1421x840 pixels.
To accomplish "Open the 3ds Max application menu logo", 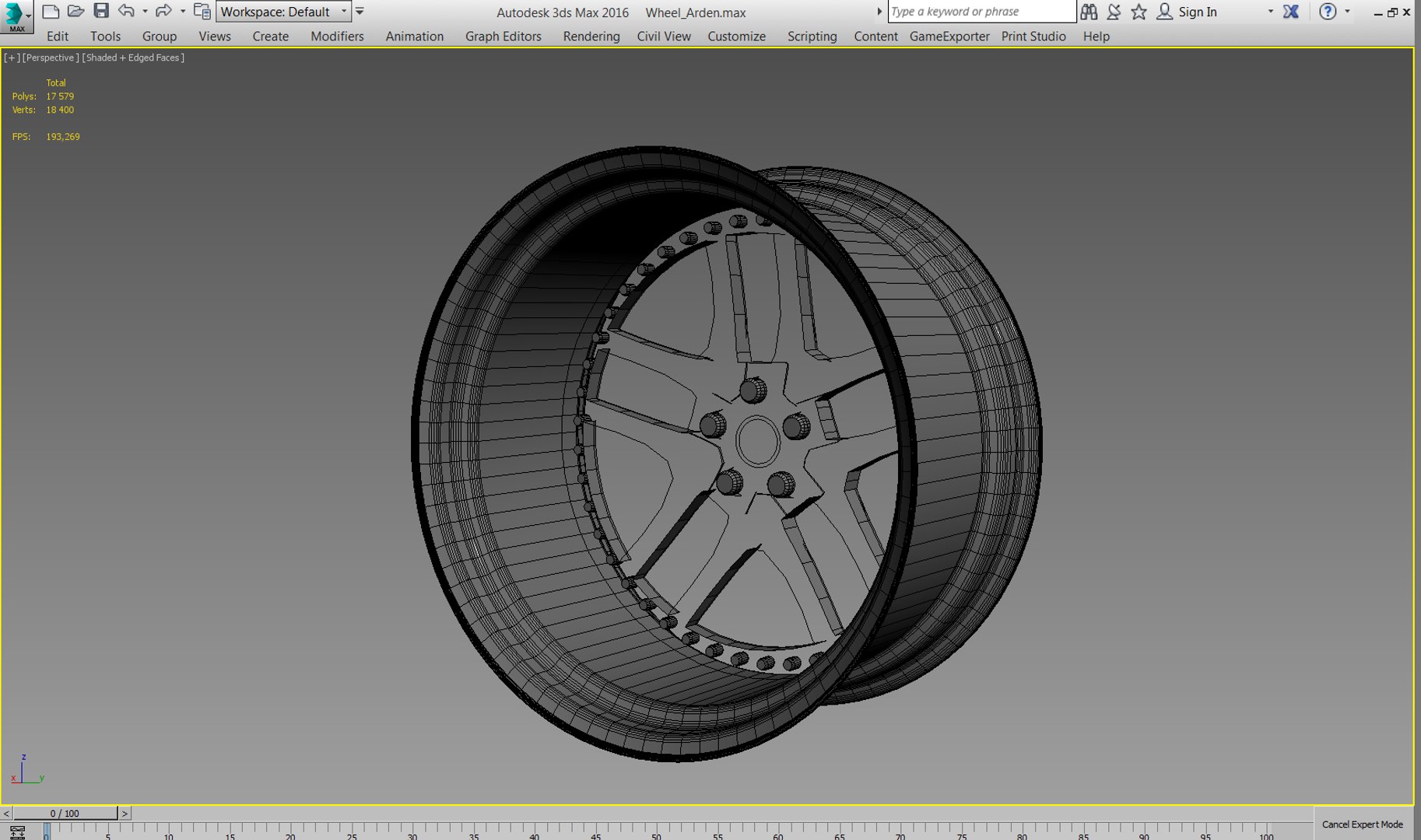I will click(x=16, y=16).
